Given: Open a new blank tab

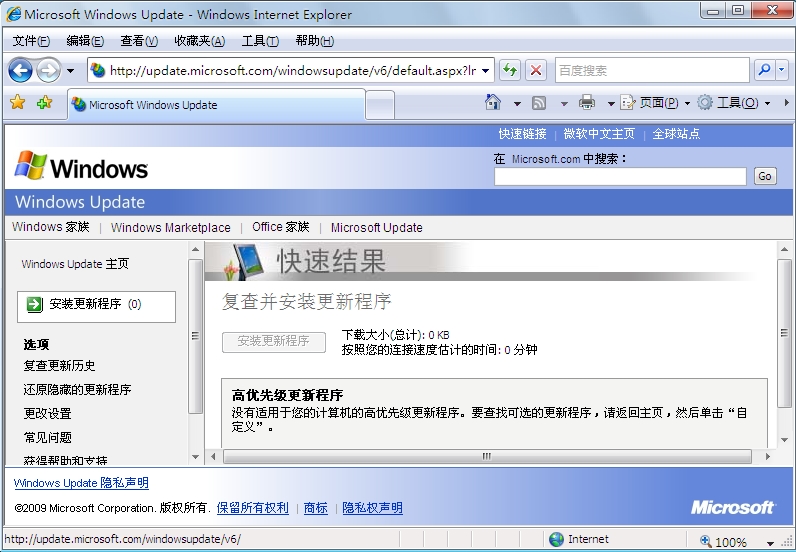Looking at the screenshot, I should pos(380,105).
